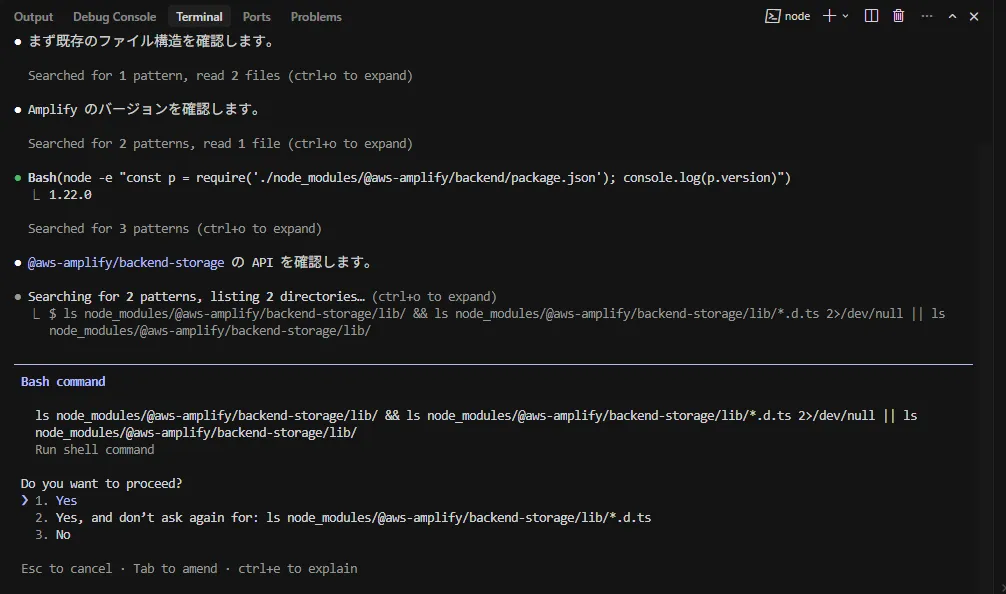The image size is (1006, 594).
Task: Switch to the Ports tab
Action: (x=256, y=17)
